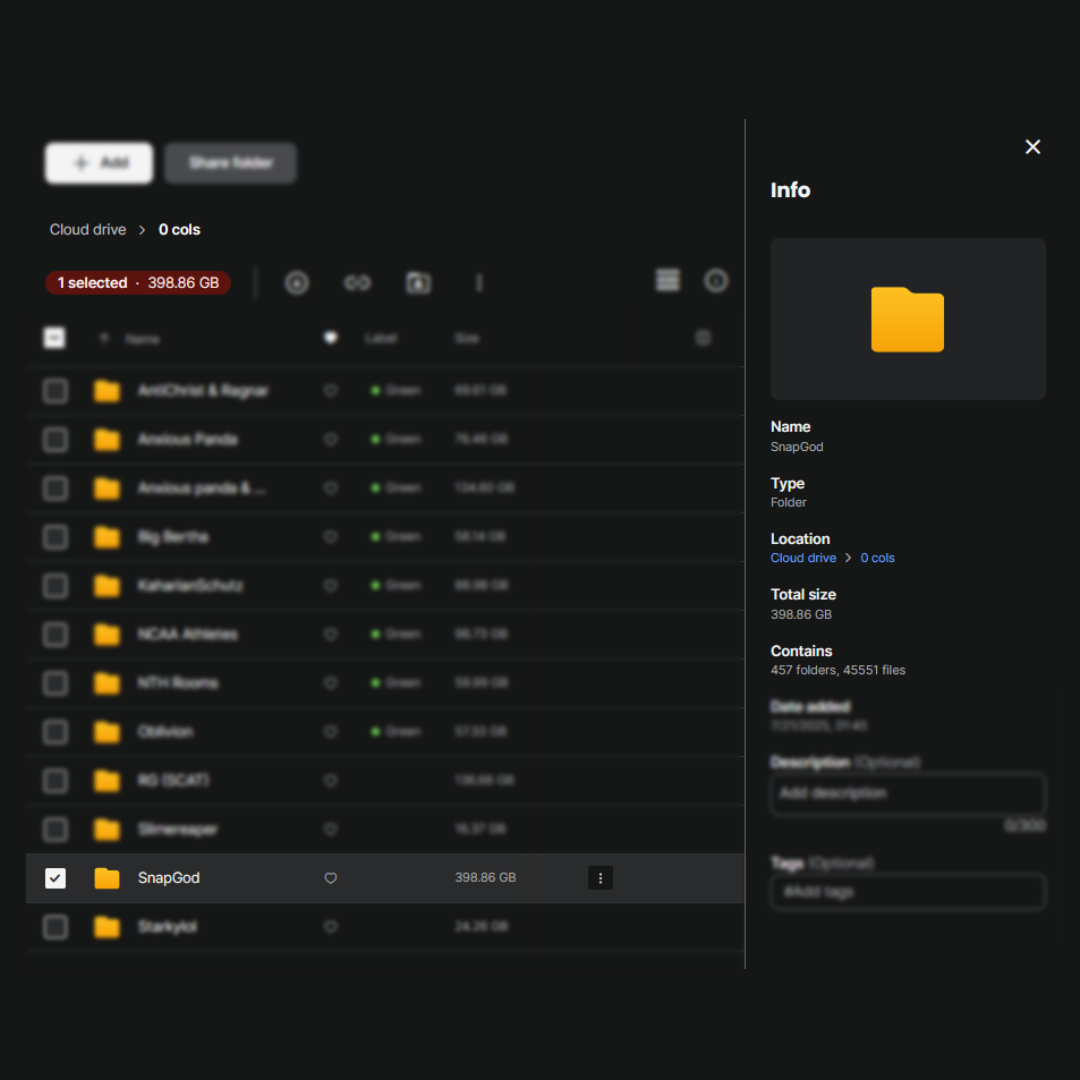This screenshot has height=1080, width=1080.
Task: Open the more options menu in the toolbar
Action: (479, 283)
